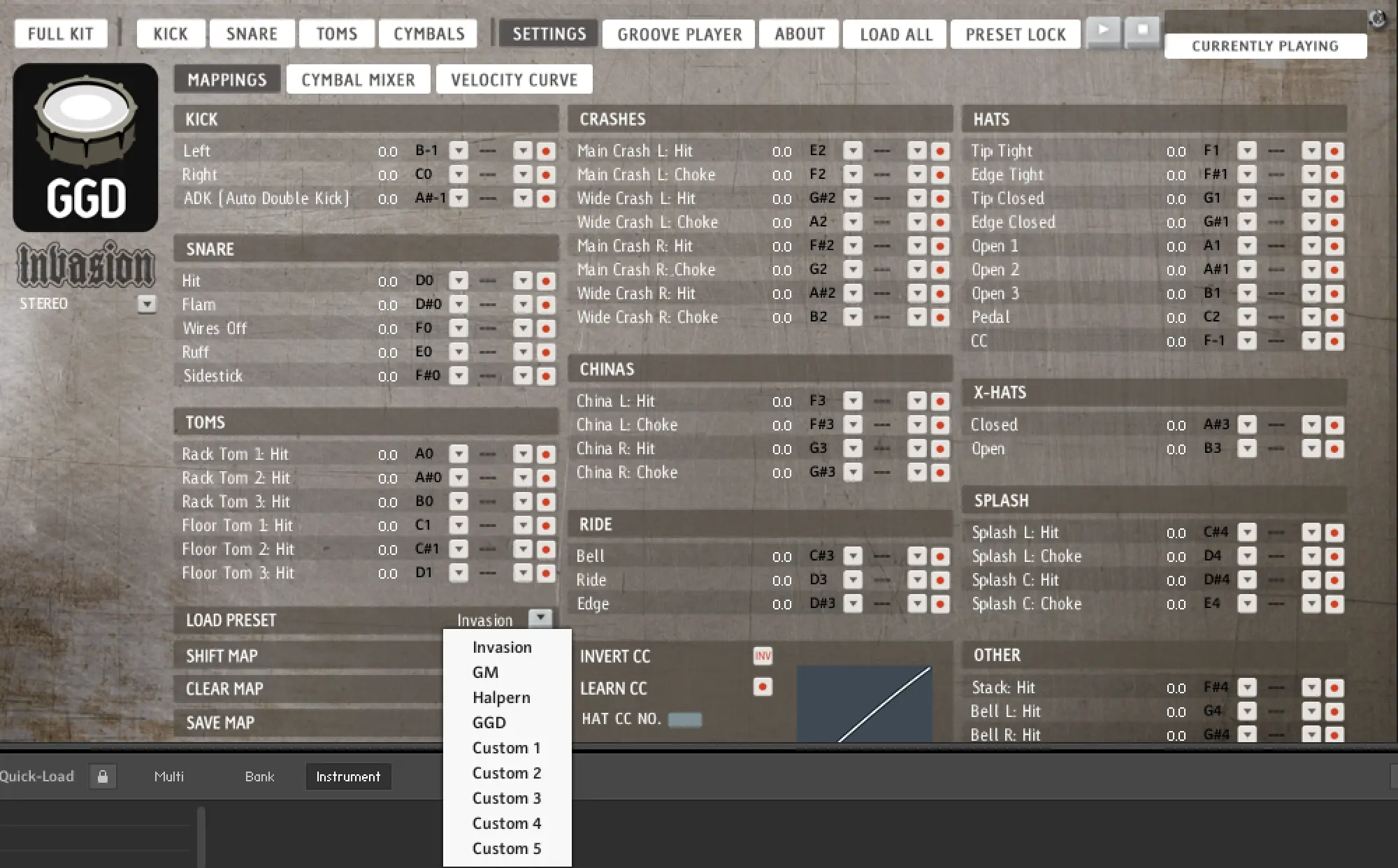Choose Custom 1 in the preset list

pyautogui.click(x=507, y=748)
